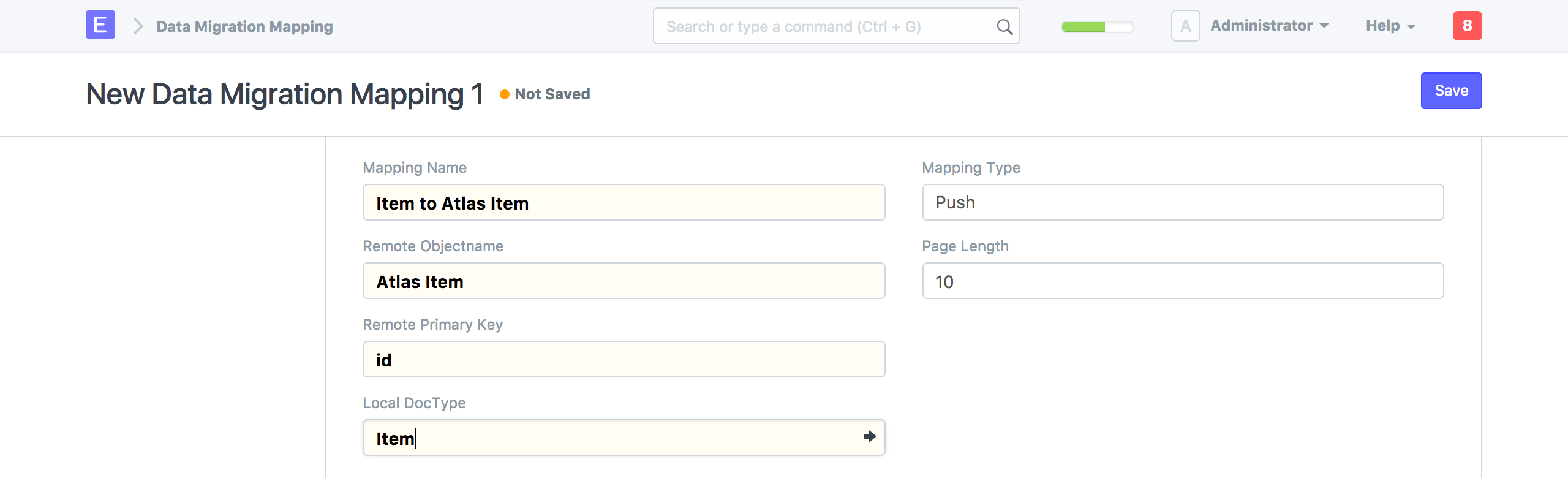The image size is (1568, 478).
Task: Click the search magnifier icon
Action: click(1005, 26)
